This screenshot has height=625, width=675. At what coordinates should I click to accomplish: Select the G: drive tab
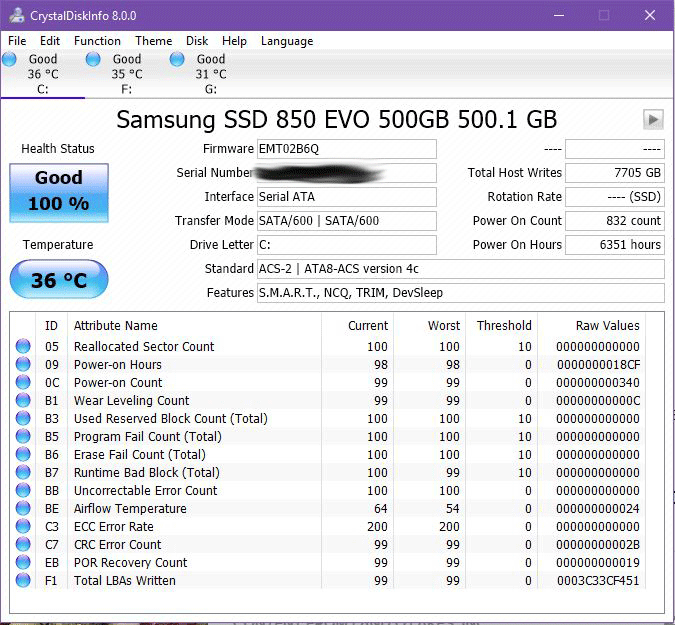(211, 74)
